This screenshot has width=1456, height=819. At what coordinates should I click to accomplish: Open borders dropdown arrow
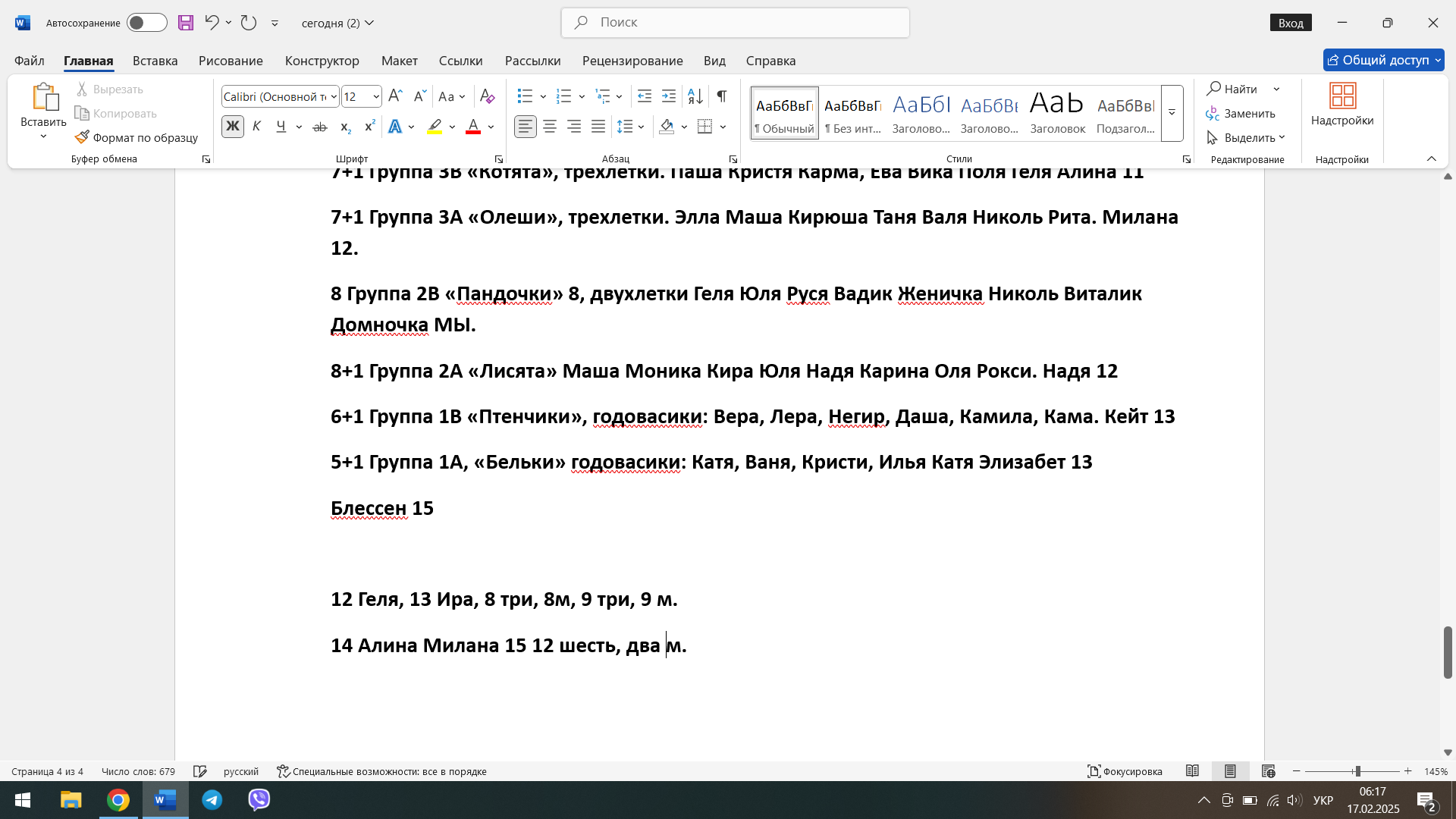point(723,127)
